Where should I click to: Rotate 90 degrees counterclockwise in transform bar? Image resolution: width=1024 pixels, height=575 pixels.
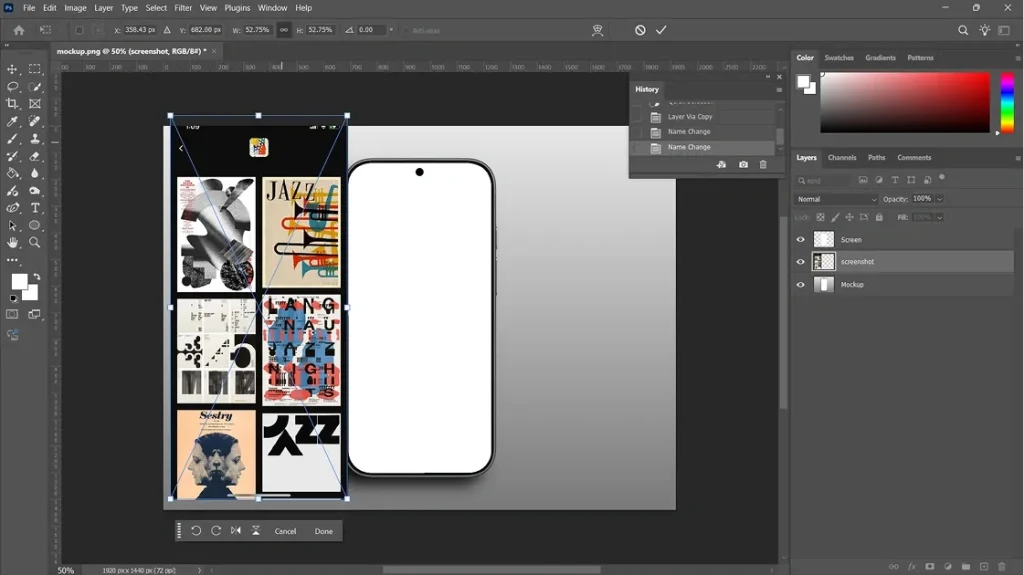tap(196, 531)
